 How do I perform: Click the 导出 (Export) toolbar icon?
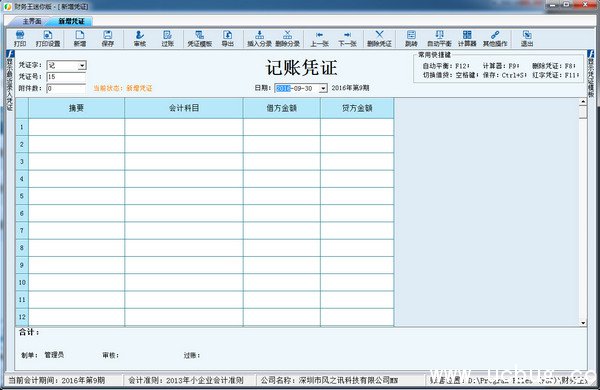click(x=228, y=39)
